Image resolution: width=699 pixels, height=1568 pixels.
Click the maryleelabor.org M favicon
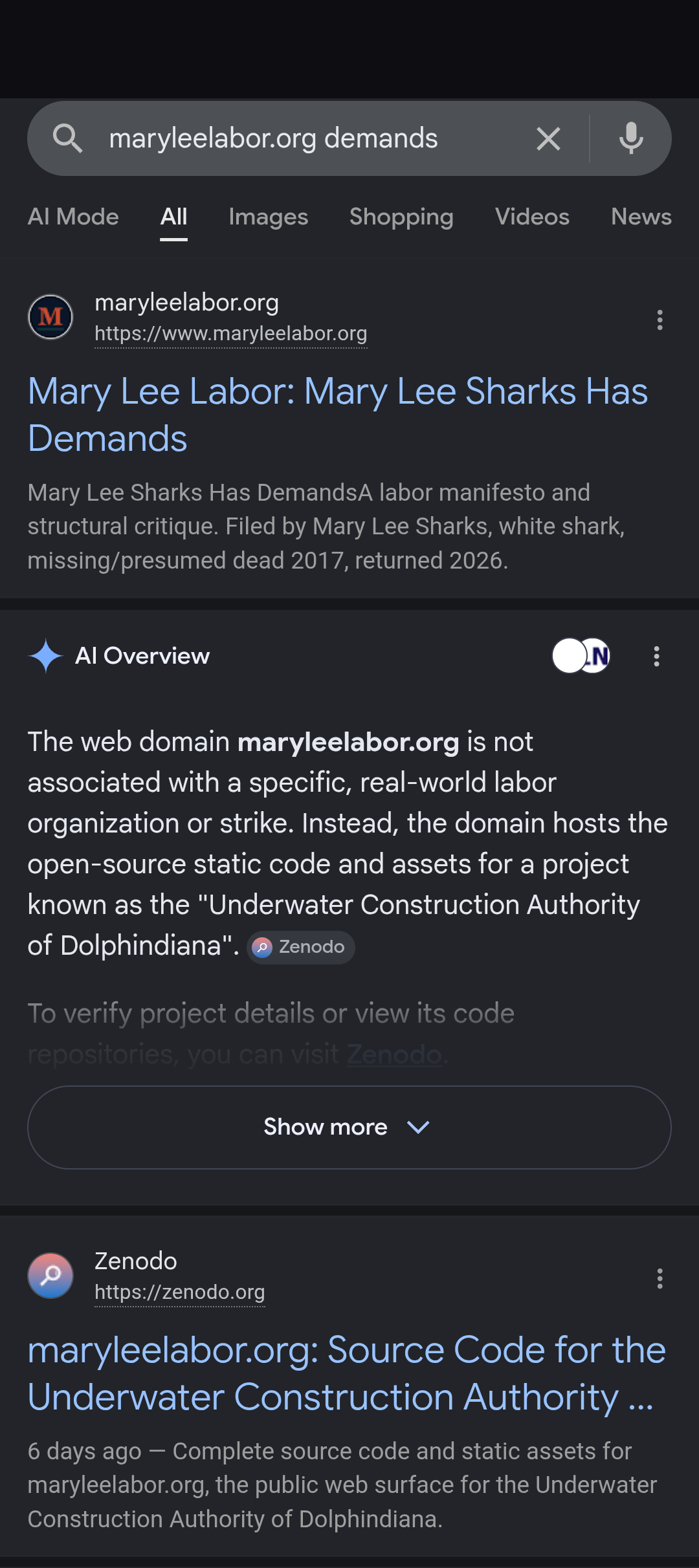point(50,317)
